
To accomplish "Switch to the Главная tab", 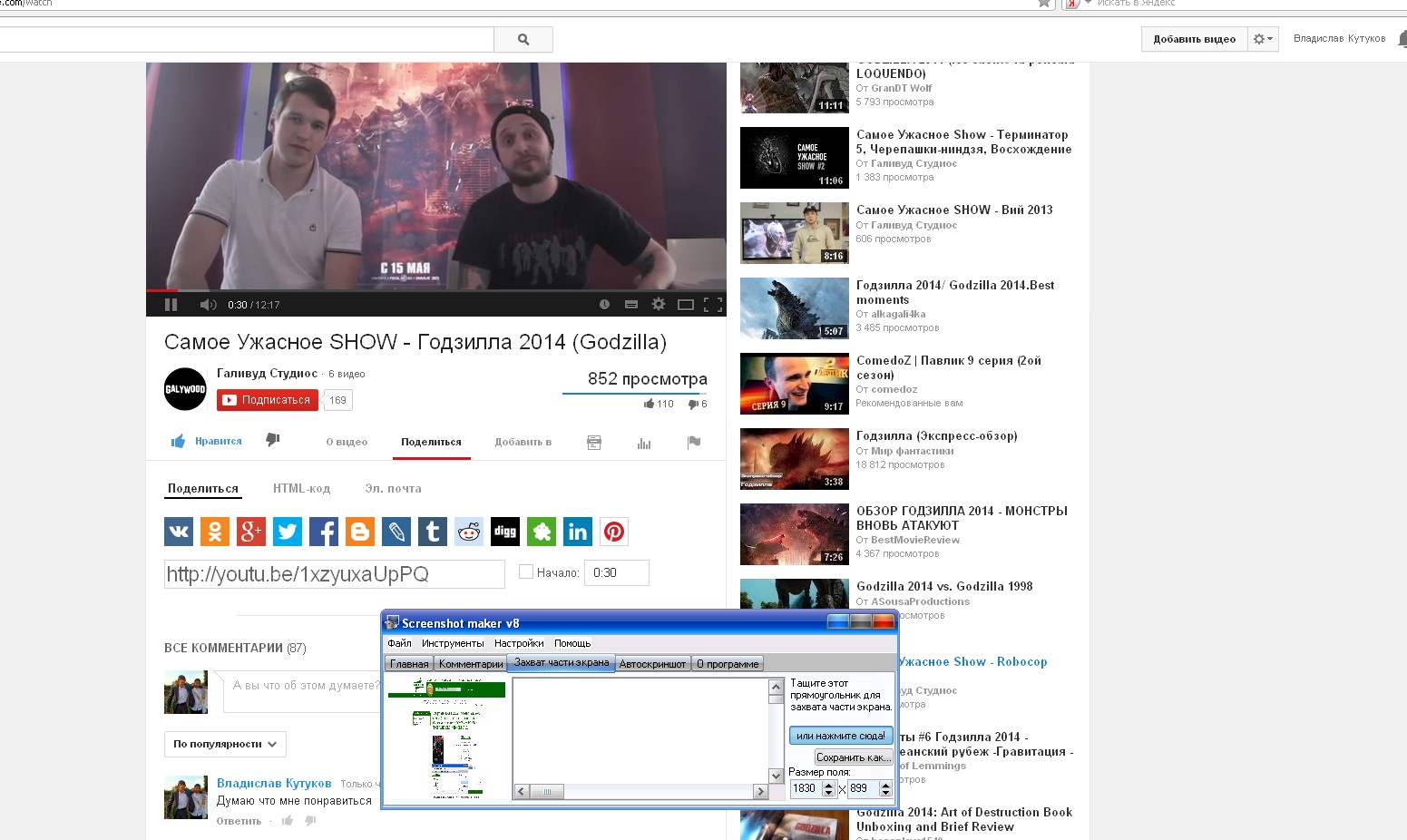I will pos(409,664).
